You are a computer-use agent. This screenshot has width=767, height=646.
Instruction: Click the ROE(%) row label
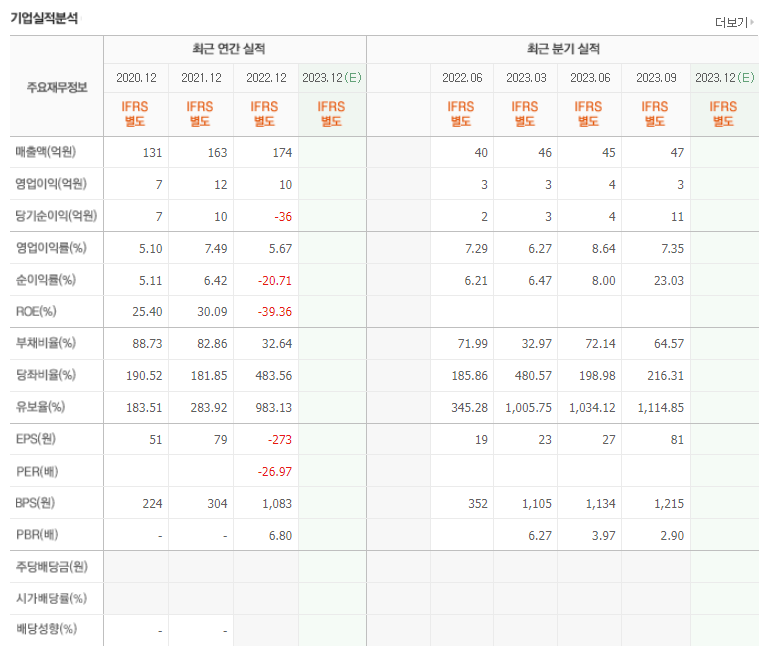36,311
